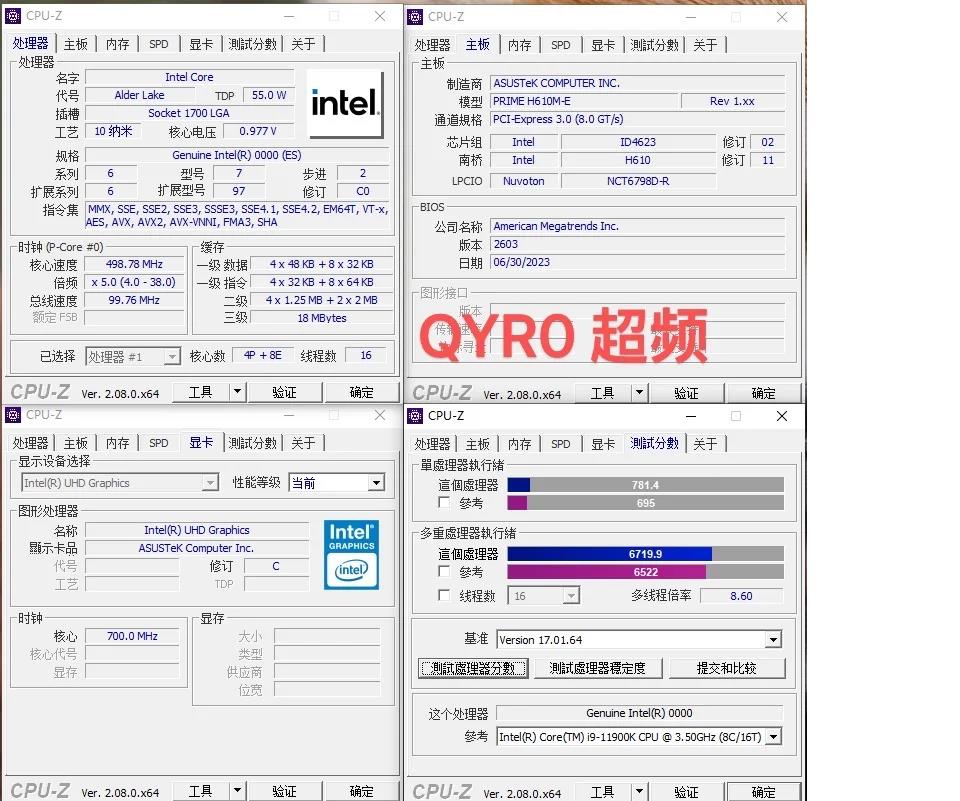Click CPU-Z app icon in top-right window
Viewport: 960px width, 801px height.
(x=415, y=17)
